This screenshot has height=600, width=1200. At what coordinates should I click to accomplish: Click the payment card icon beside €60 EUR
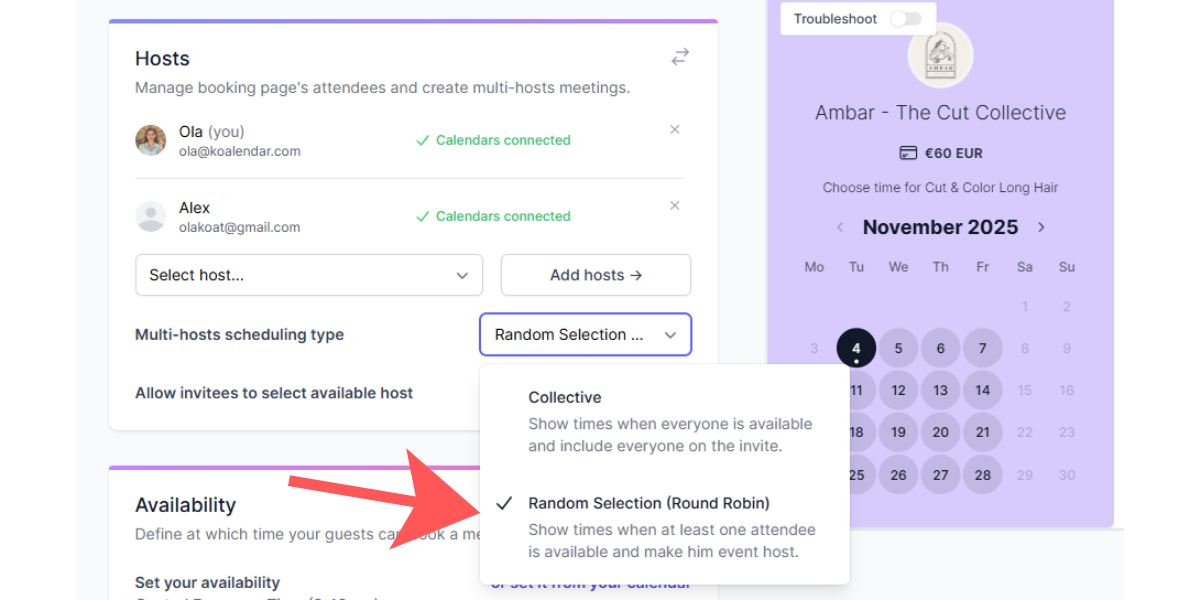pyautogui.click(x=908, y=153)
